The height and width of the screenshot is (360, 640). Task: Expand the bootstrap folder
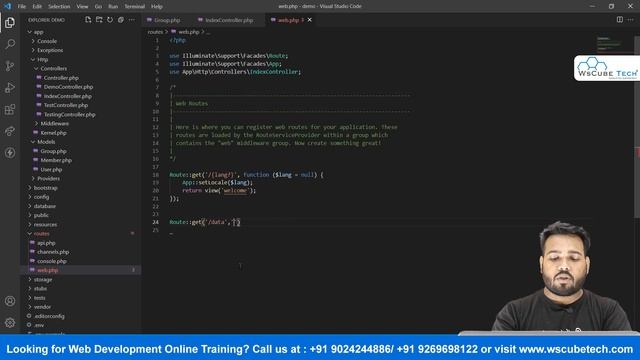[45, 188]
